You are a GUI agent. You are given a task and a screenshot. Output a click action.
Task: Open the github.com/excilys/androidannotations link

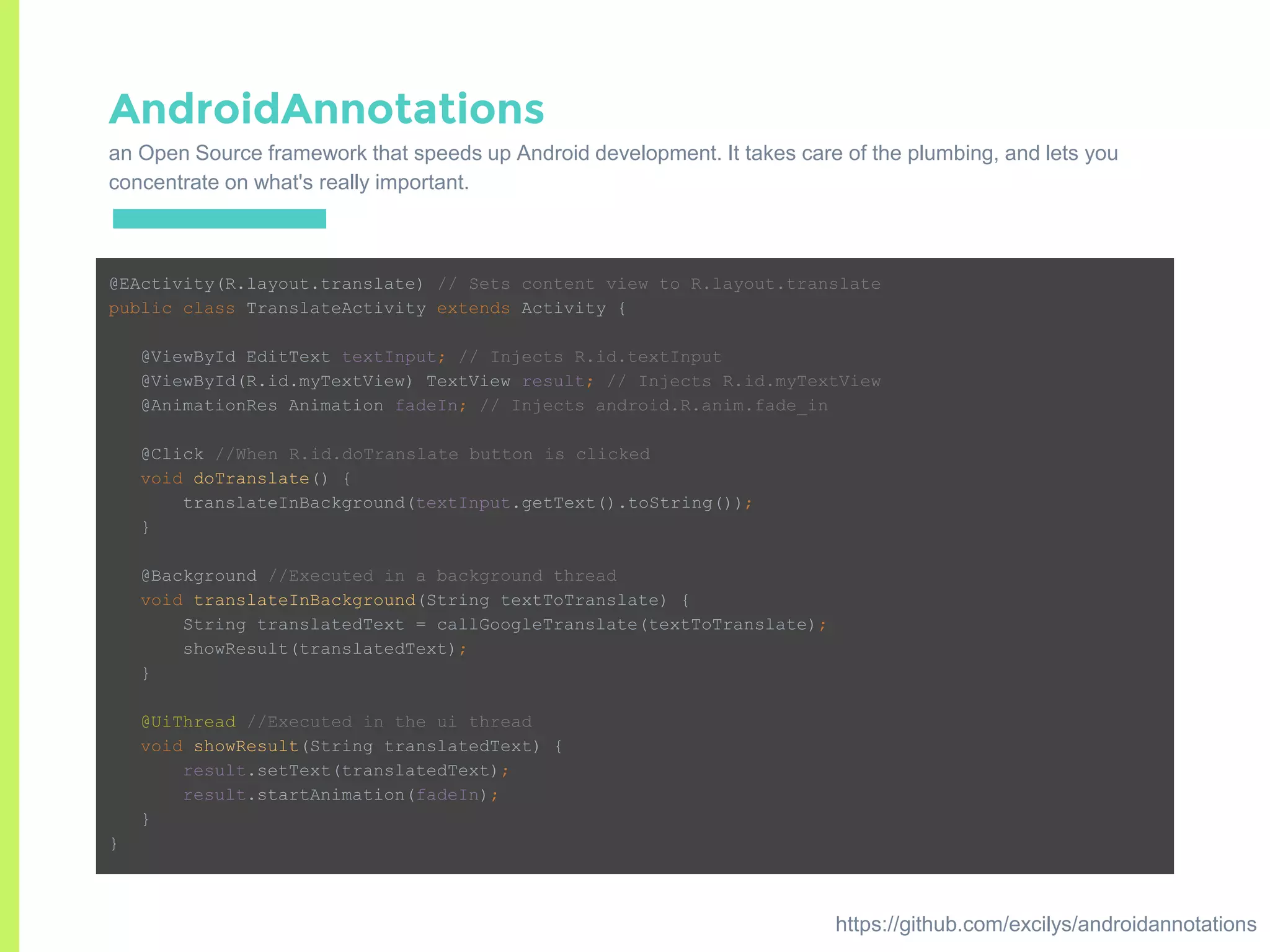click(x=1046, y=924)
